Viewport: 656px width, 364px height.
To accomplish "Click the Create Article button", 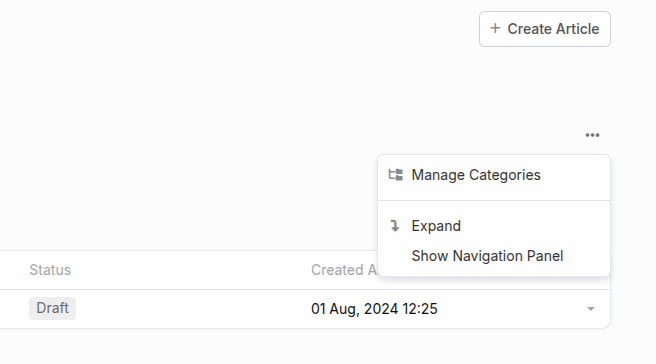I will click(545, 29).
